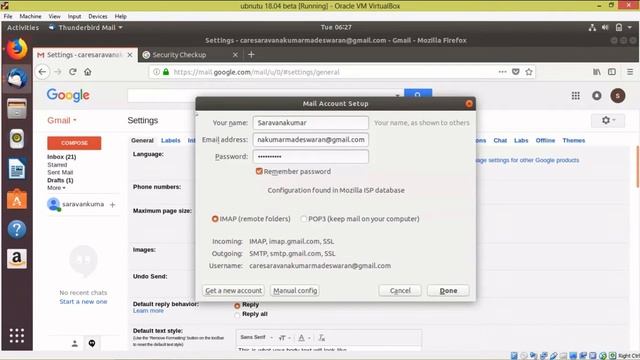Screen dimensions: 640x360
Task: Open the Themes settings tab
Action: 573,140
